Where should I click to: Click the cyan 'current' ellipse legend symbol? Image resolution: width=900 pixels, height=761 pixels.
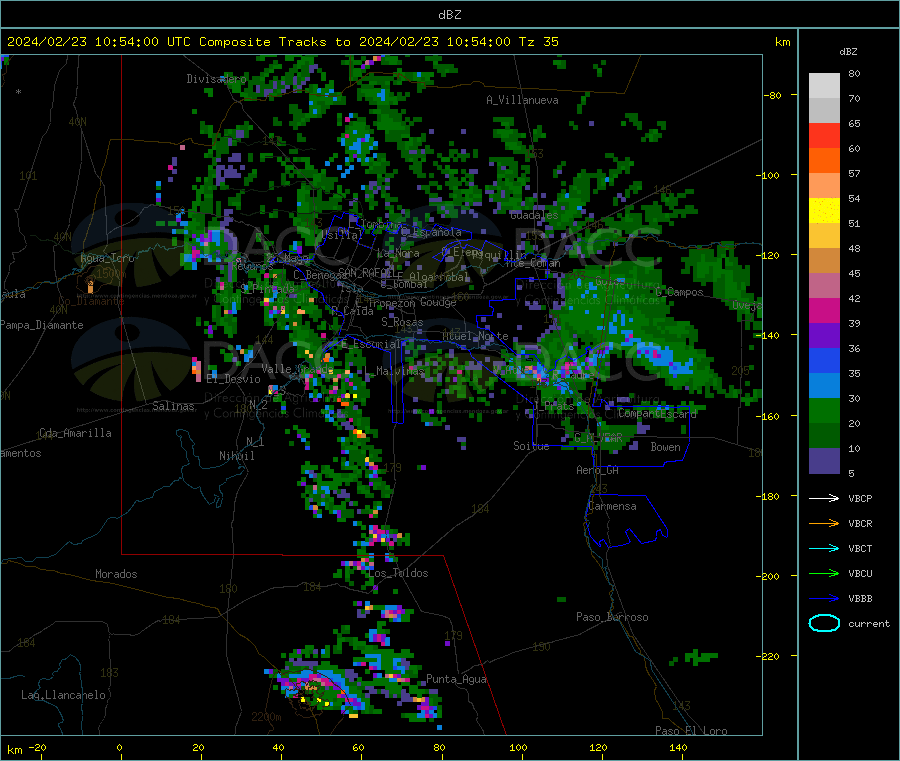[824, 623]
